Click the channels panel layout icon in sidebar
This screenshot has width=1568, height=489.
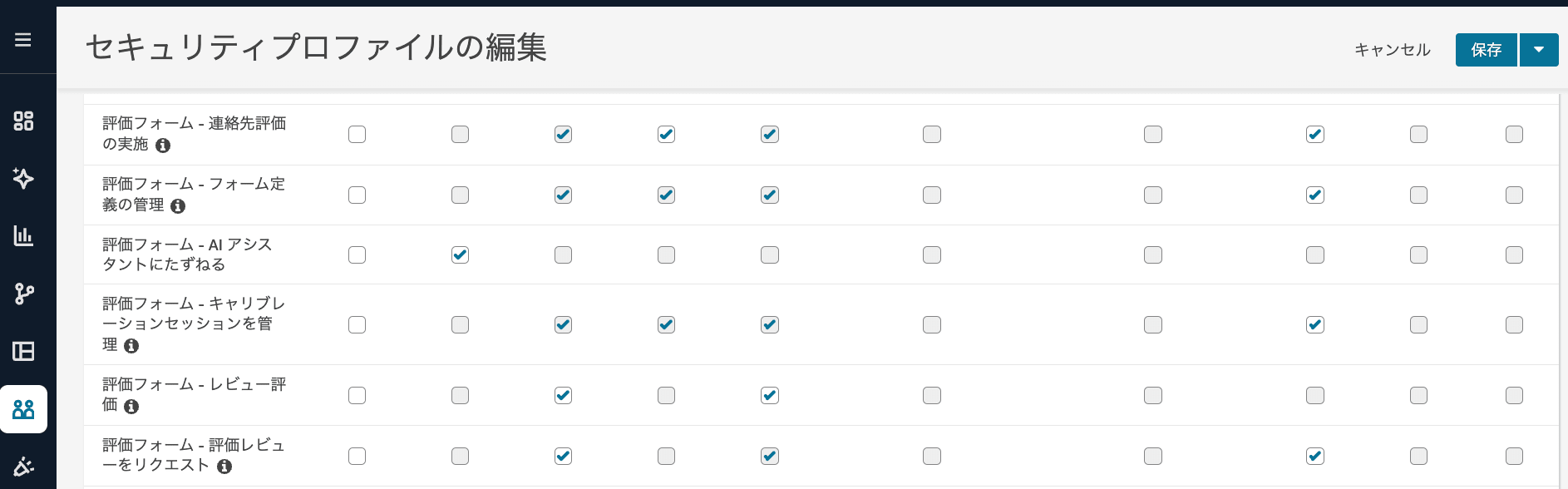click(x=23, y=351)
